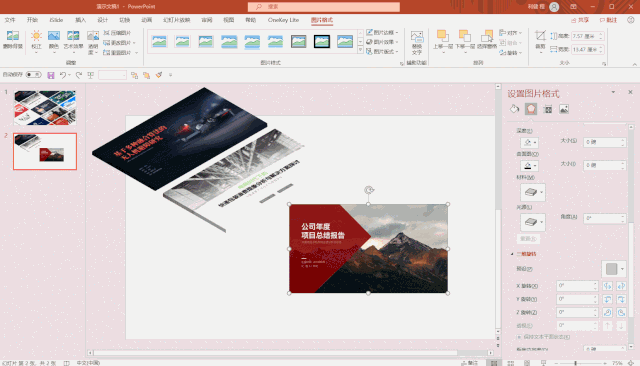The image size is (640, 366).
Task: Collapse the 3-D Rotation section
Action: [x=512, y=254]
